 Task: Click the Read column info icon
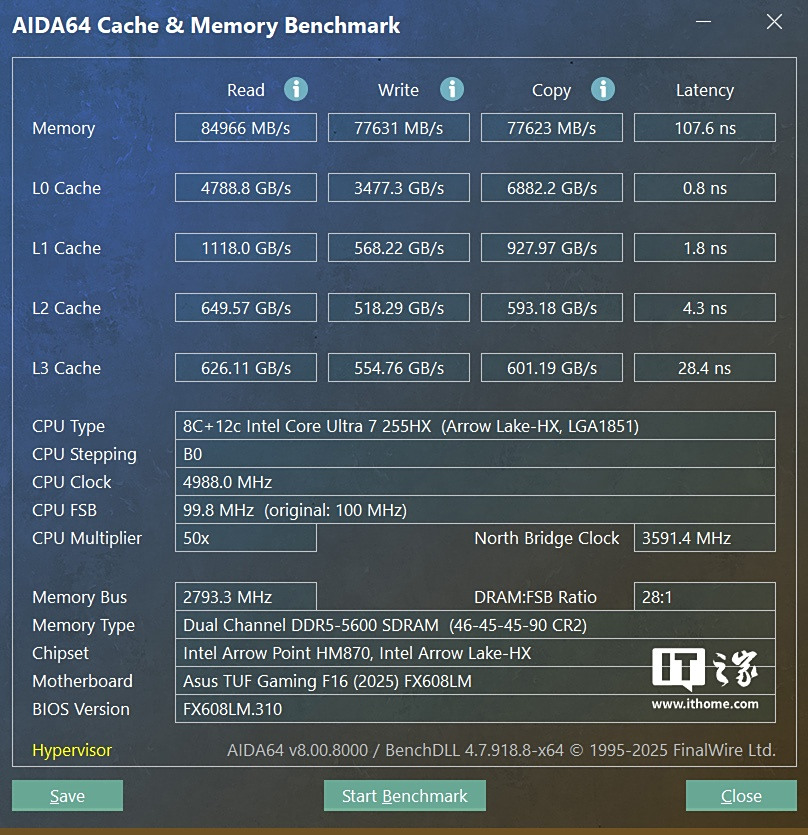point(296,89)
